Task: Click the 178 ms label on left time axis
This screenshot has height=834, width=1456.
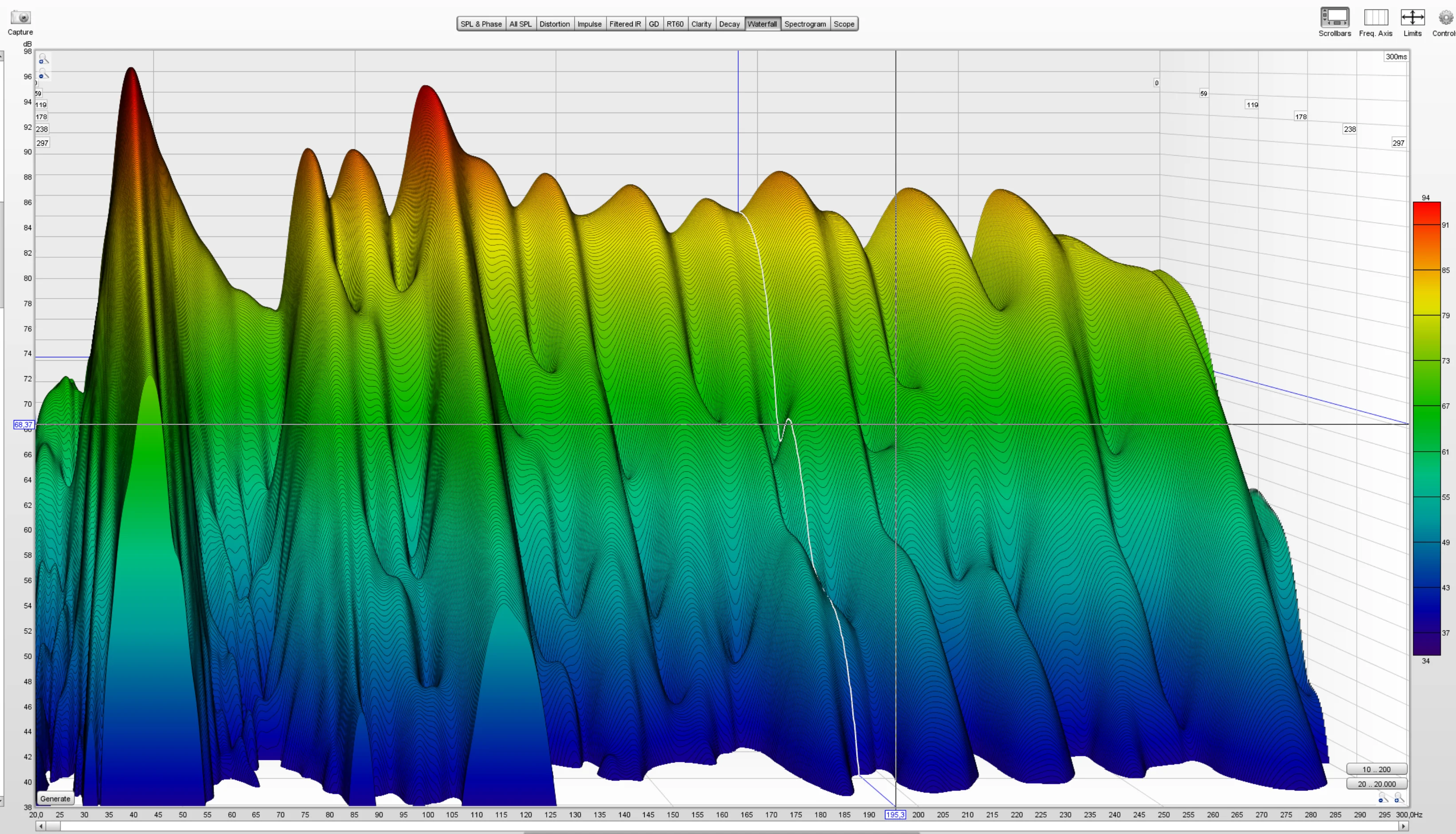Action: 41,117
